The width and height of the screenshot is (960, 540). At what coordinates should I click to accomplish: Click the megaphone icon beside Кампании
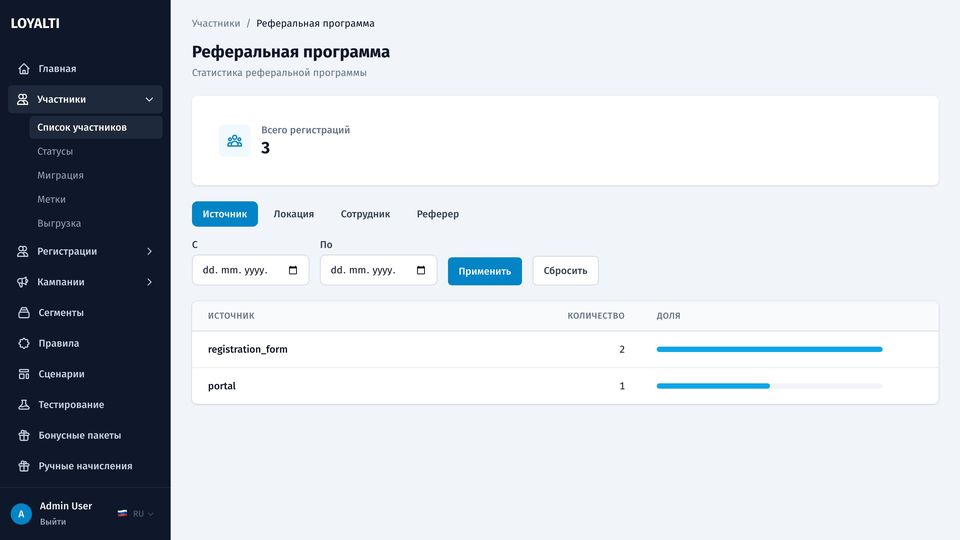(23, 282)
